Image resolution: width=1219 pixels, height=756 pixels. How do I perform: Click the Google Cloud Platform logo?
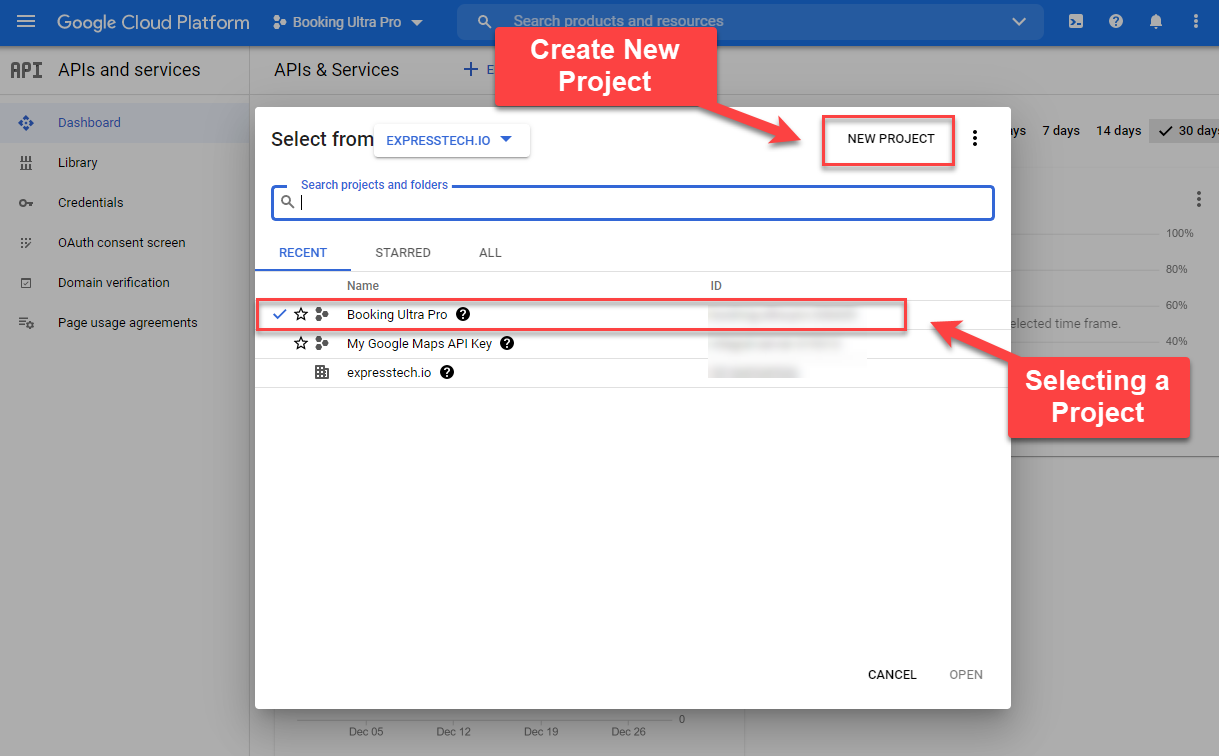point(153,22)
